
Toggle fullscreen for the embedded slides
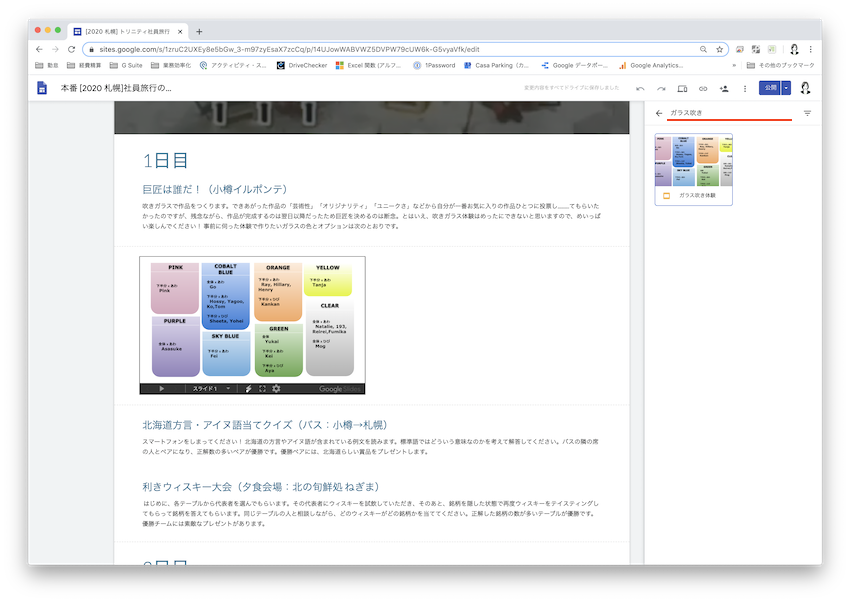[262, 388]
